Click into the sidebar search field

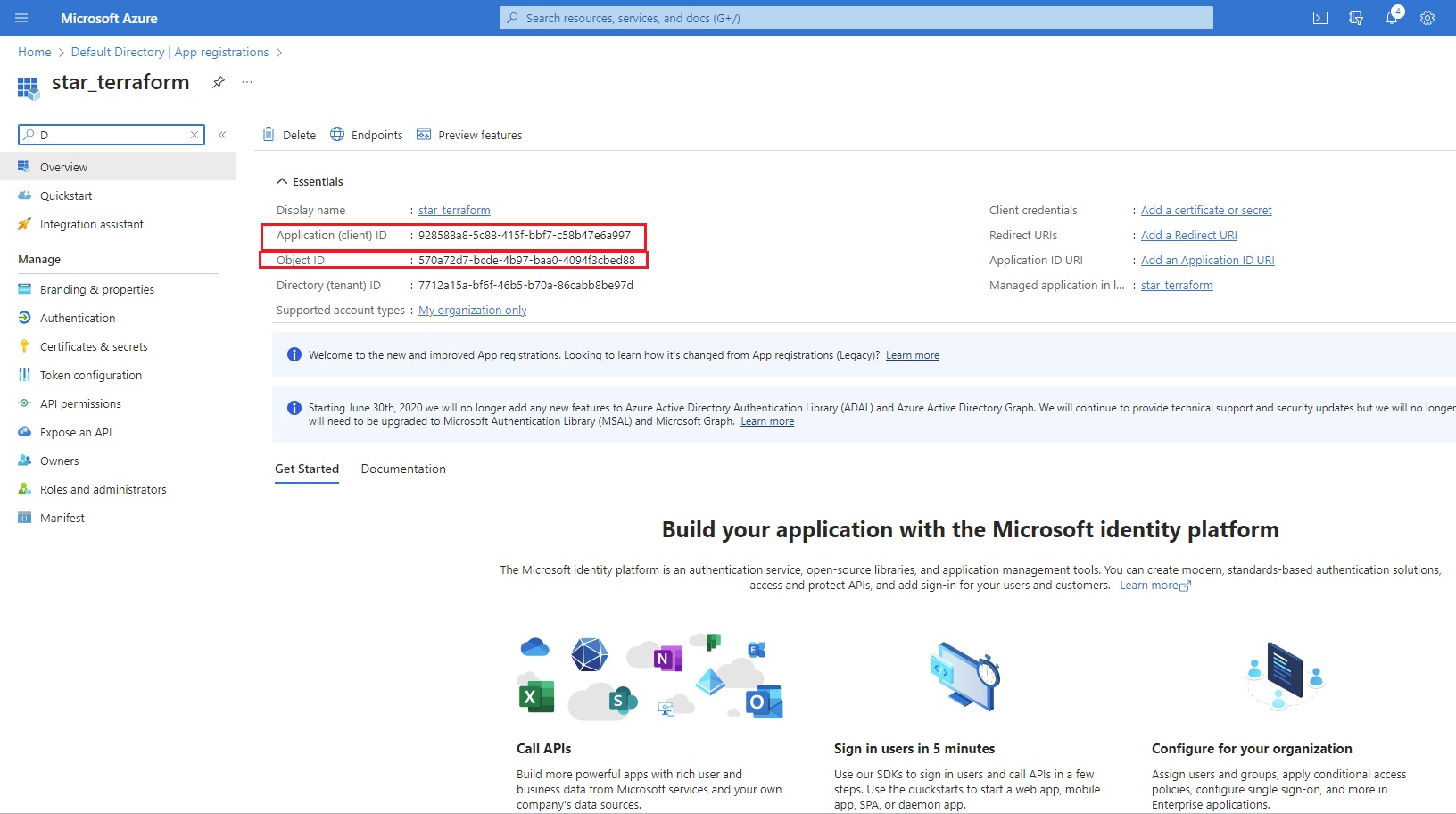[112, 135]
